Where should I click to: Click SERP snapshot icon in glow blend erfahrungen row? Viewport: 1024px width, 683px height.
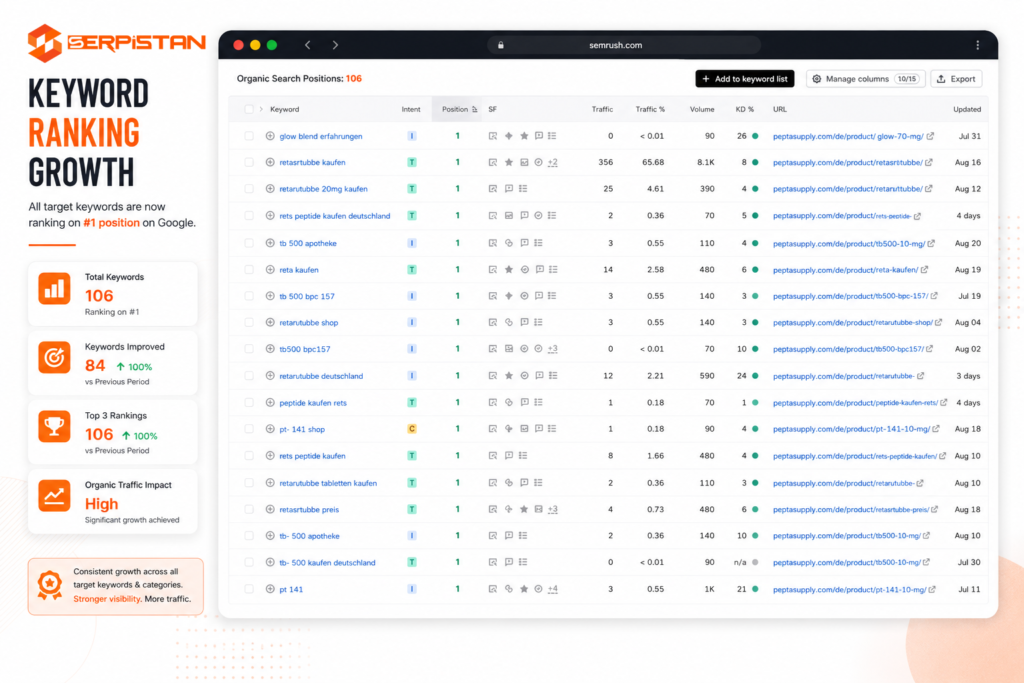tap(492, 136)
